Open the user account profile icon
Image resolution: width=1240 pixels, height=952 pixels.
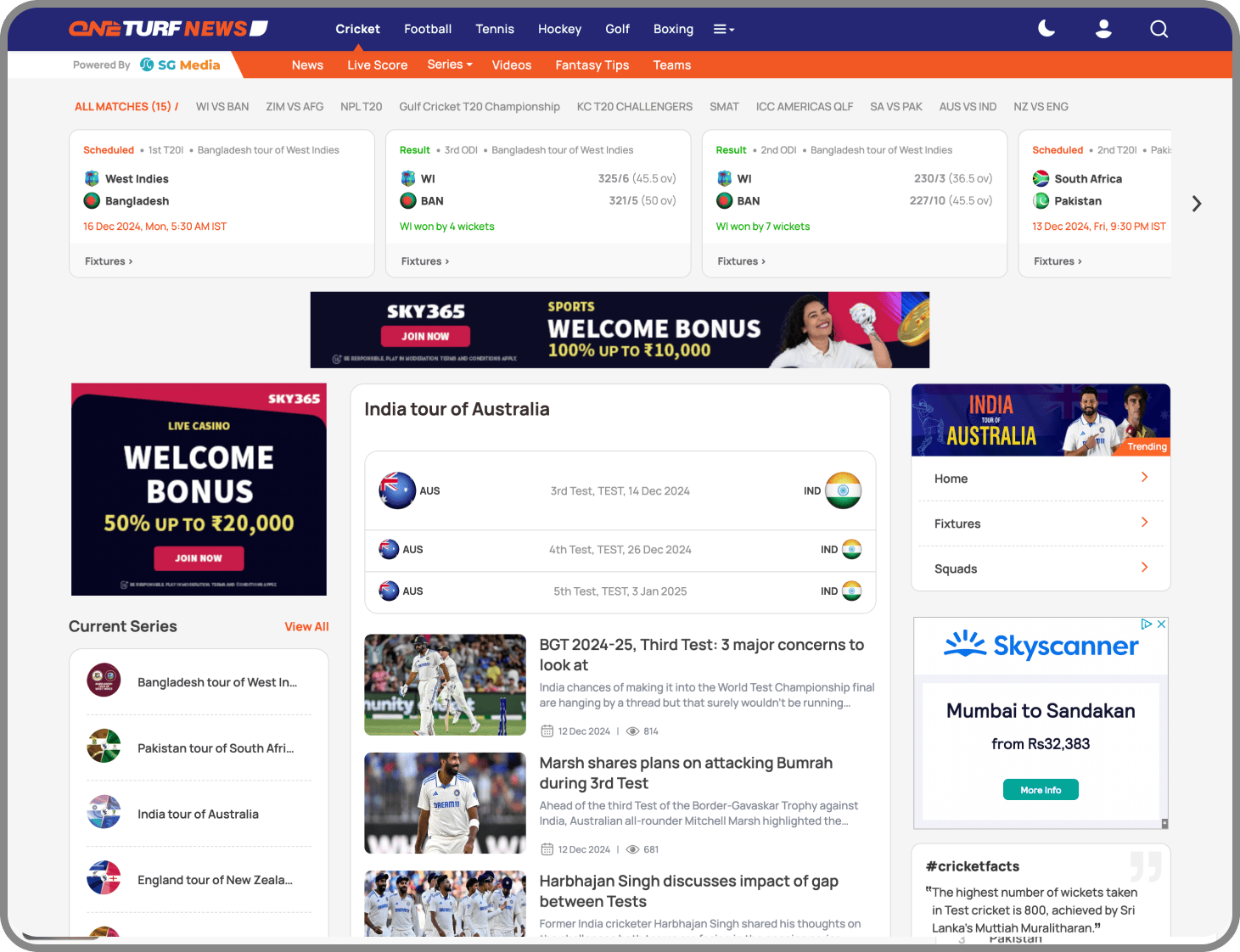click(x=1103, y=29)
